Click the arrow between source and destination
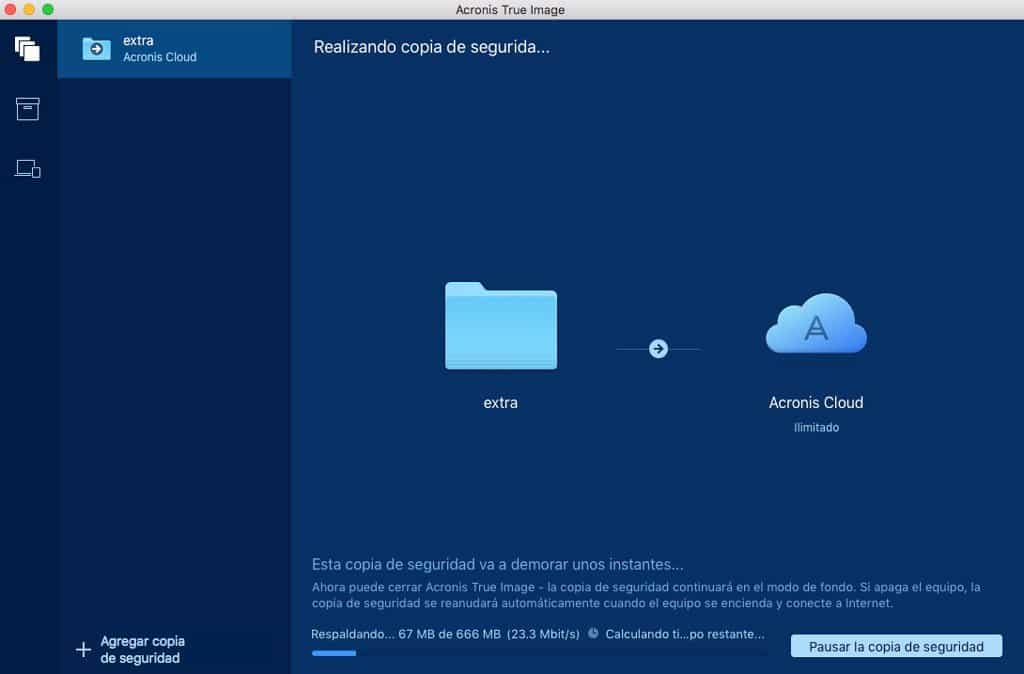The width and height of the screenshot is (1024, 674). [x=658, y=349]
